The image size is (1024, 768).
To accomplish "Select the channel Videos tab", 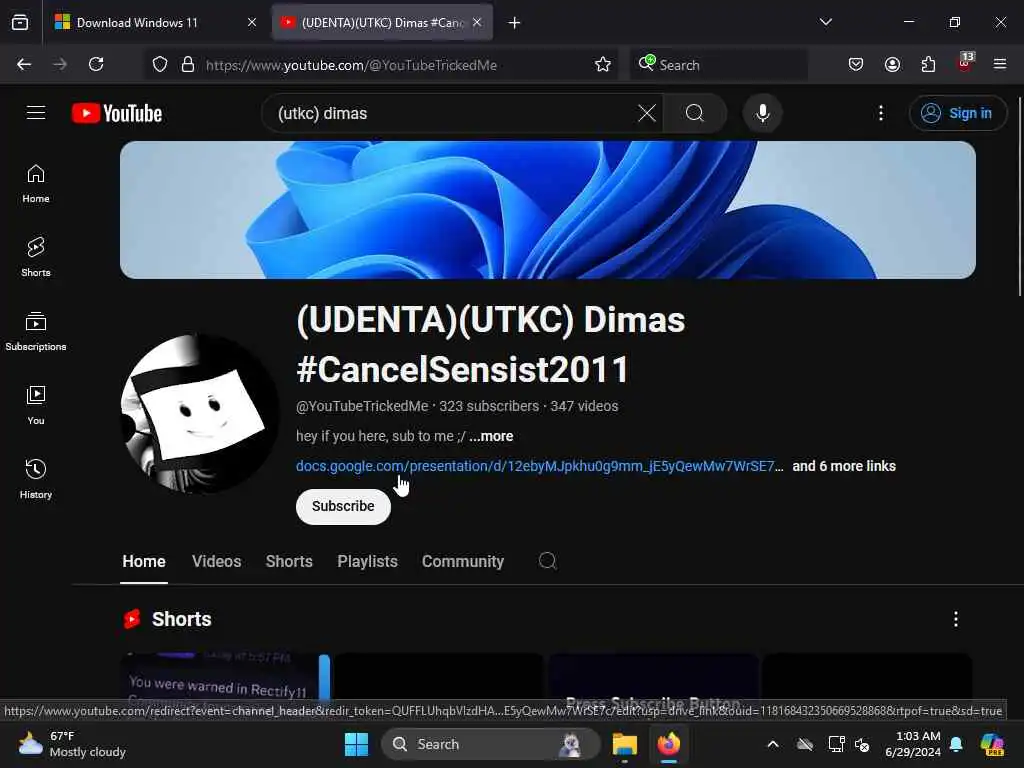I will click(217, 561).
